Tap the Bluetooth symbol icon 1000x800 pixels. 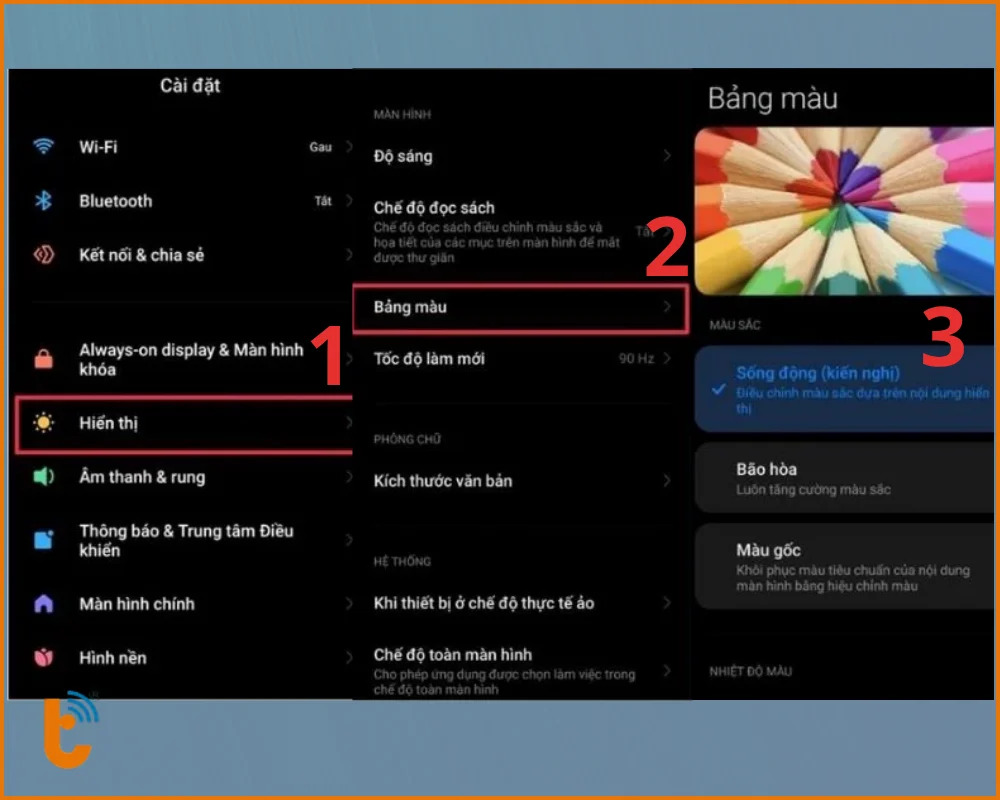(43, 201)
